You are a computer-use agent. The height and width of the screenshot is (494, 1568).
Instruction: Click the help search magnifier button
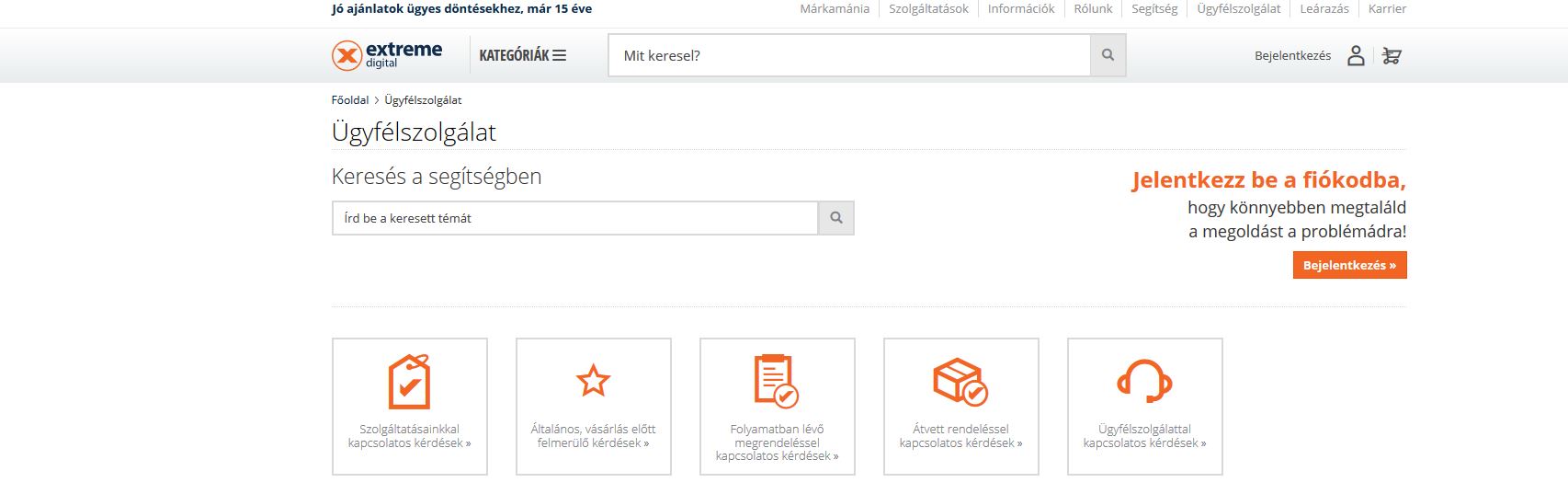click(x=835, y=218)
